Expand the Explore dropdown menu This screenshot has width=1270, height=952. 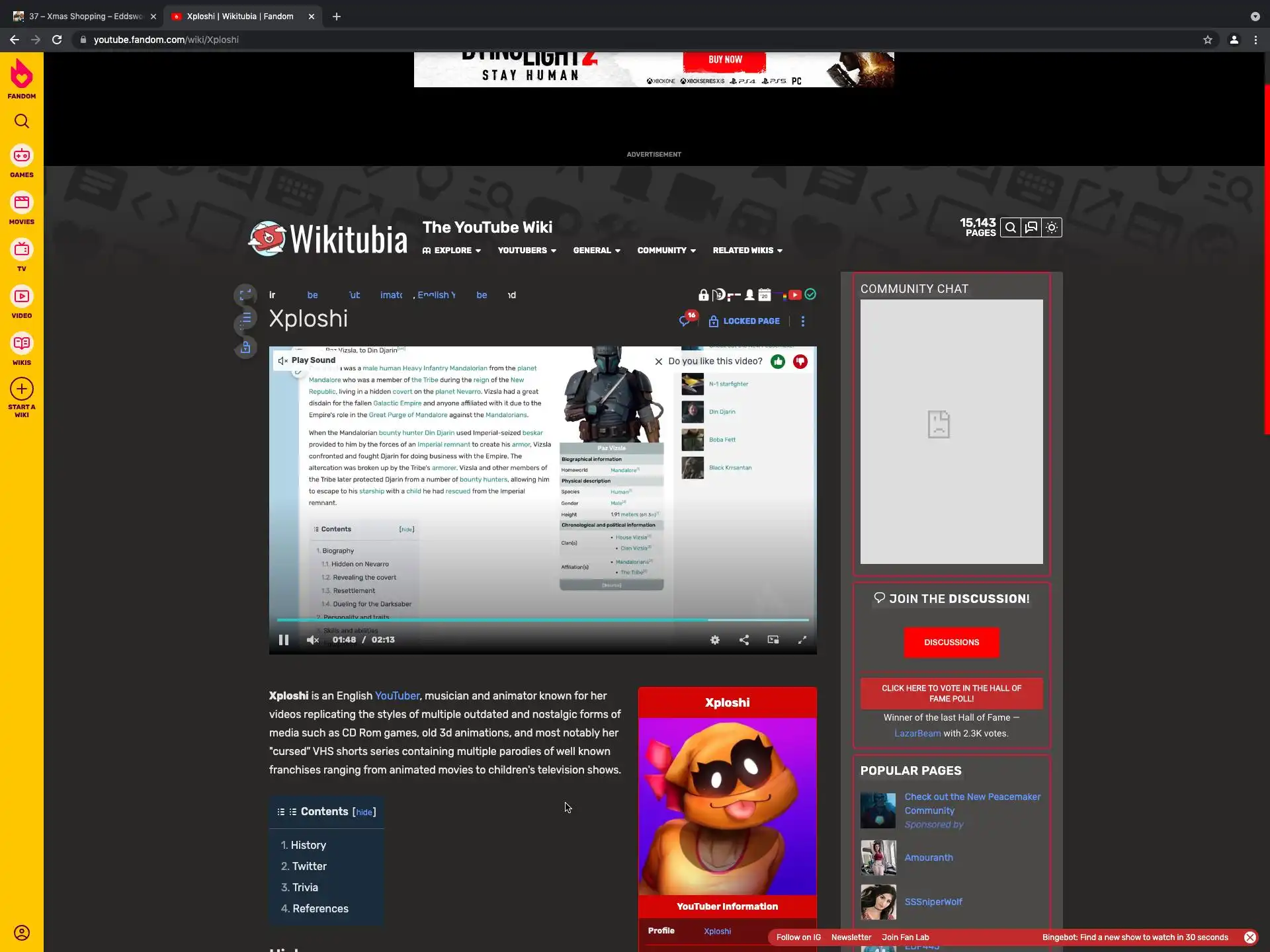coord(452,251)
